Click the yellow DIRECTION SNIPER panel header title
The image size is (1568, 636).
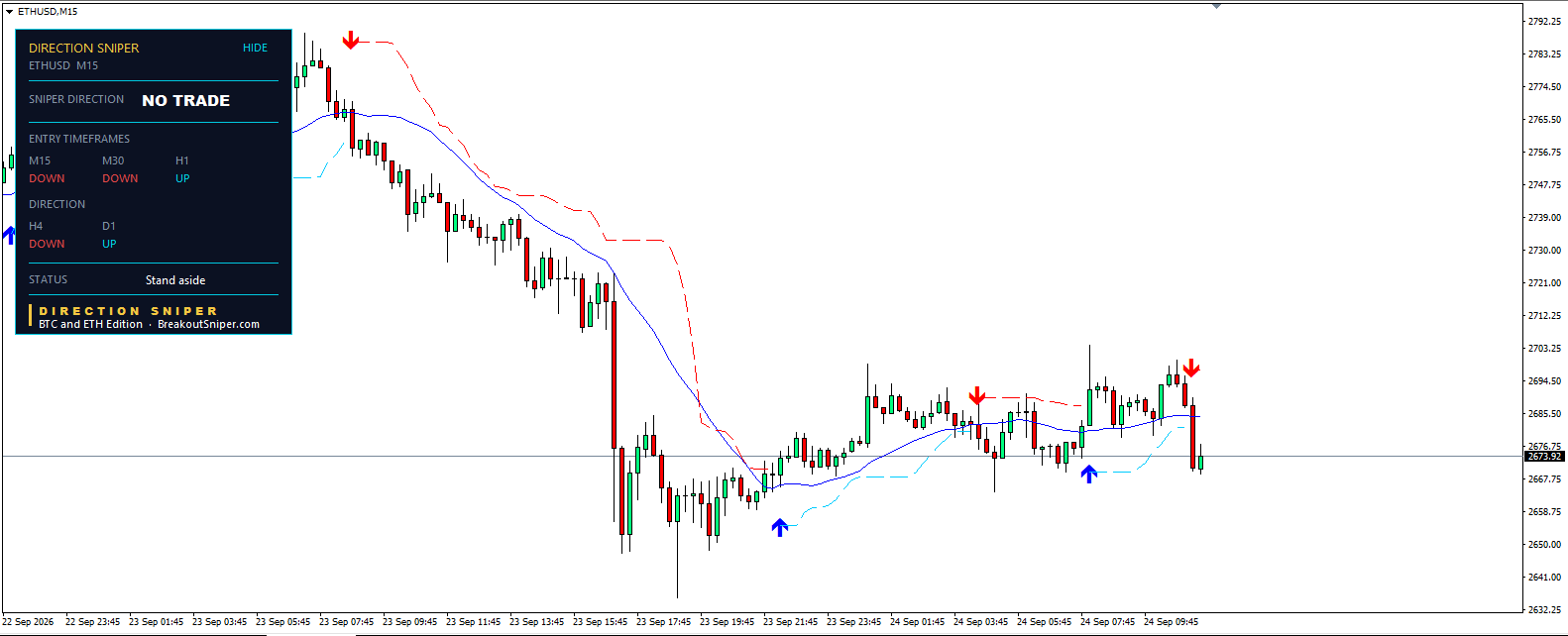[x=83, y=48]
